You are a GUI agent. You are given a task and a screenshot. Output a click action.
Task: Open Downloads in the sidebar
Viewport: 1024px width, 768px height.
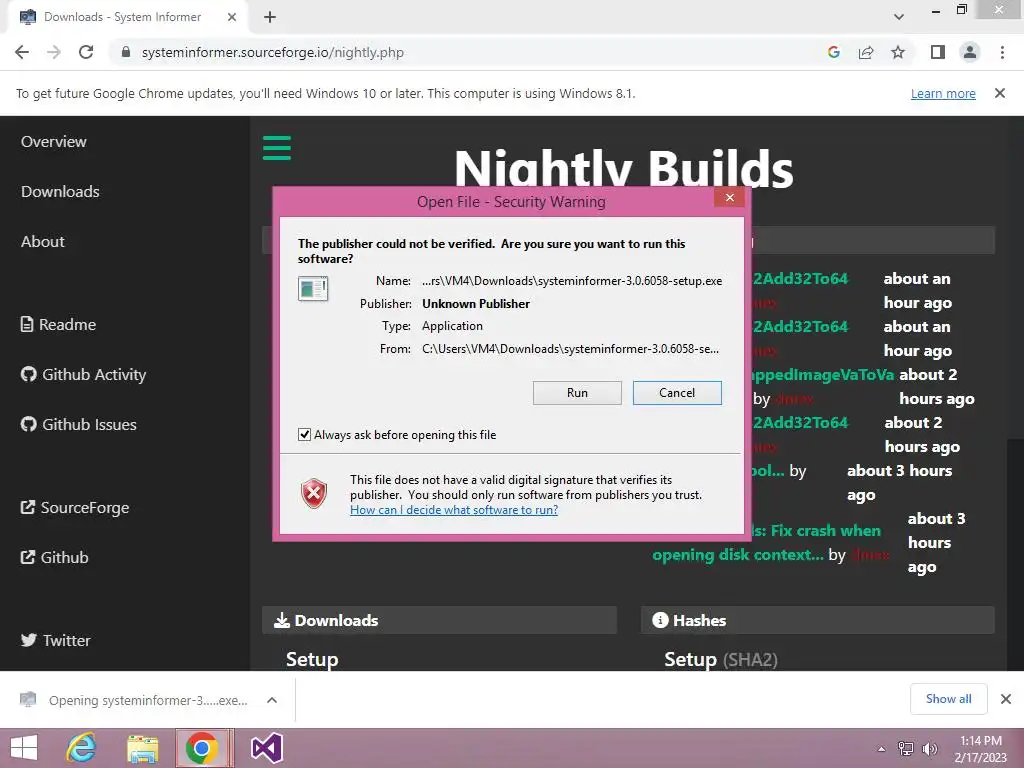point(60,191)
